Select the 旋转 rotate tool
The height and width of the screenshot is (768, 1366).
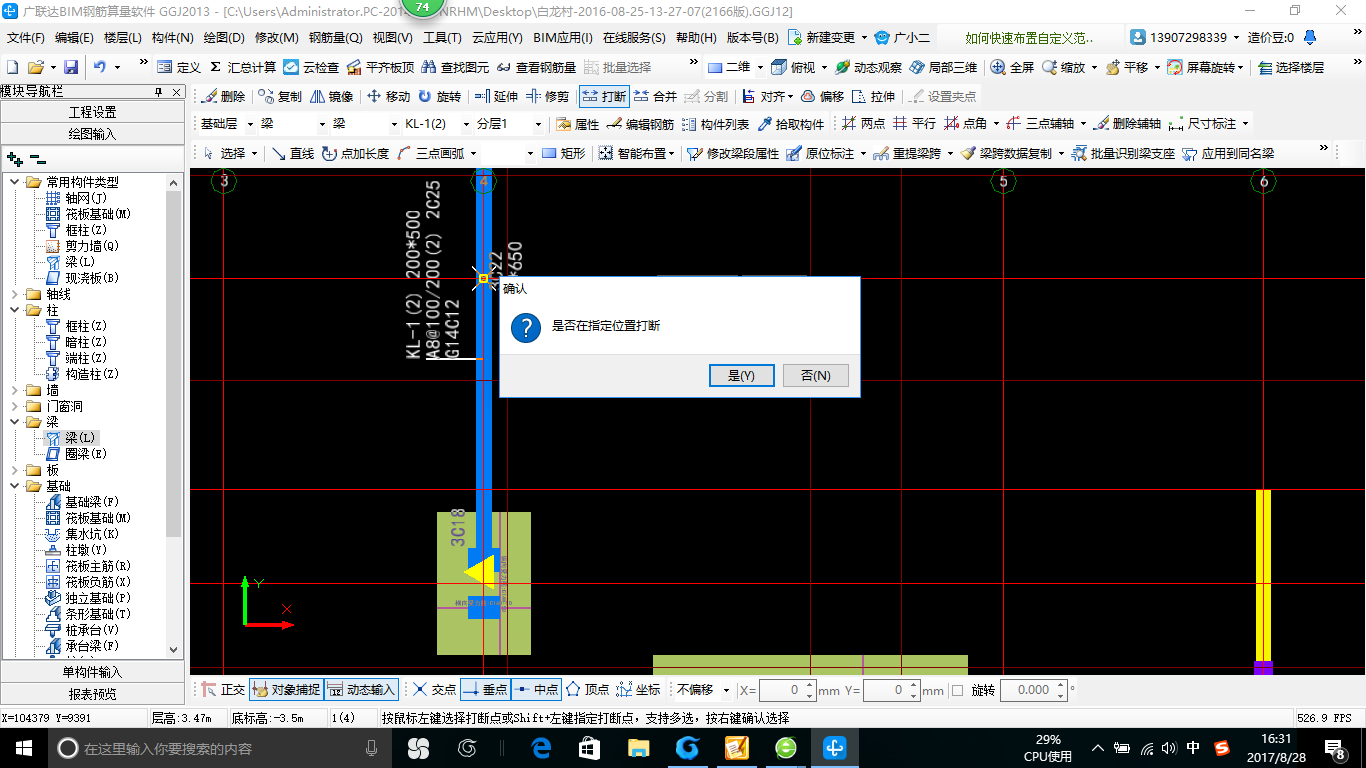[x=440, y=97]
